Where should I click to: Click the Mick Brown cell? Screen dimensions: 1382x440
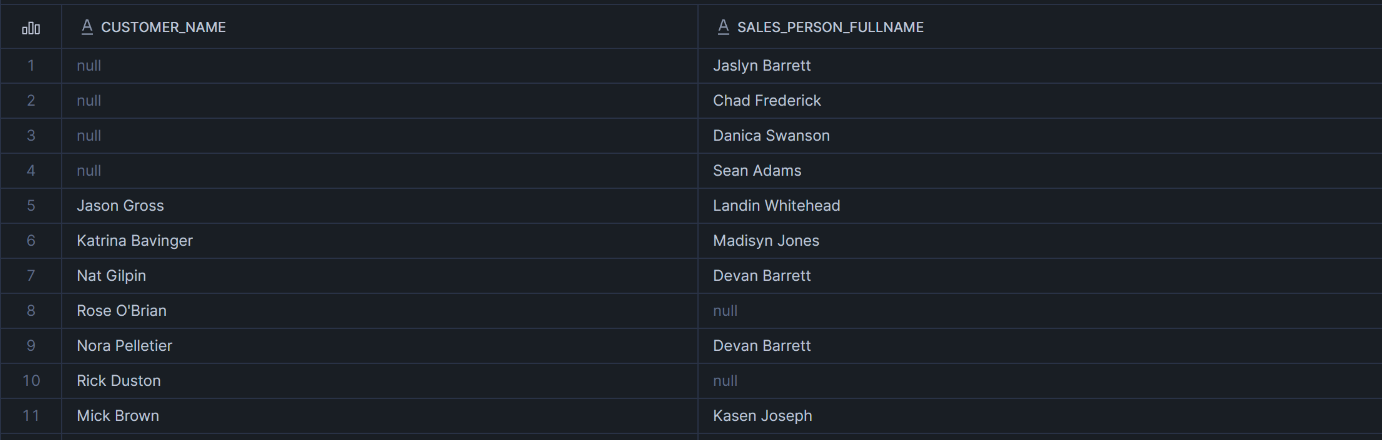(118, 416)
